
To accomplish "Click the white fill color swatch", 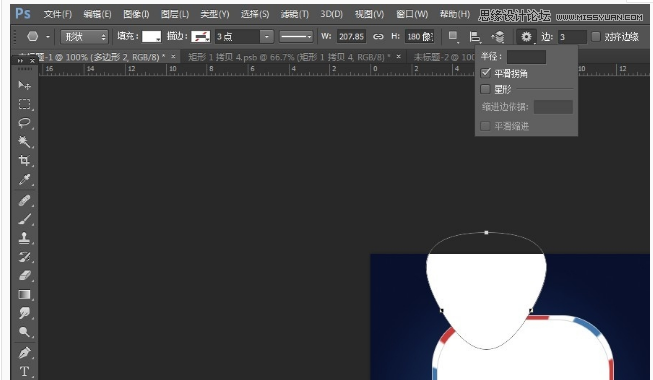I will (151, 37).
